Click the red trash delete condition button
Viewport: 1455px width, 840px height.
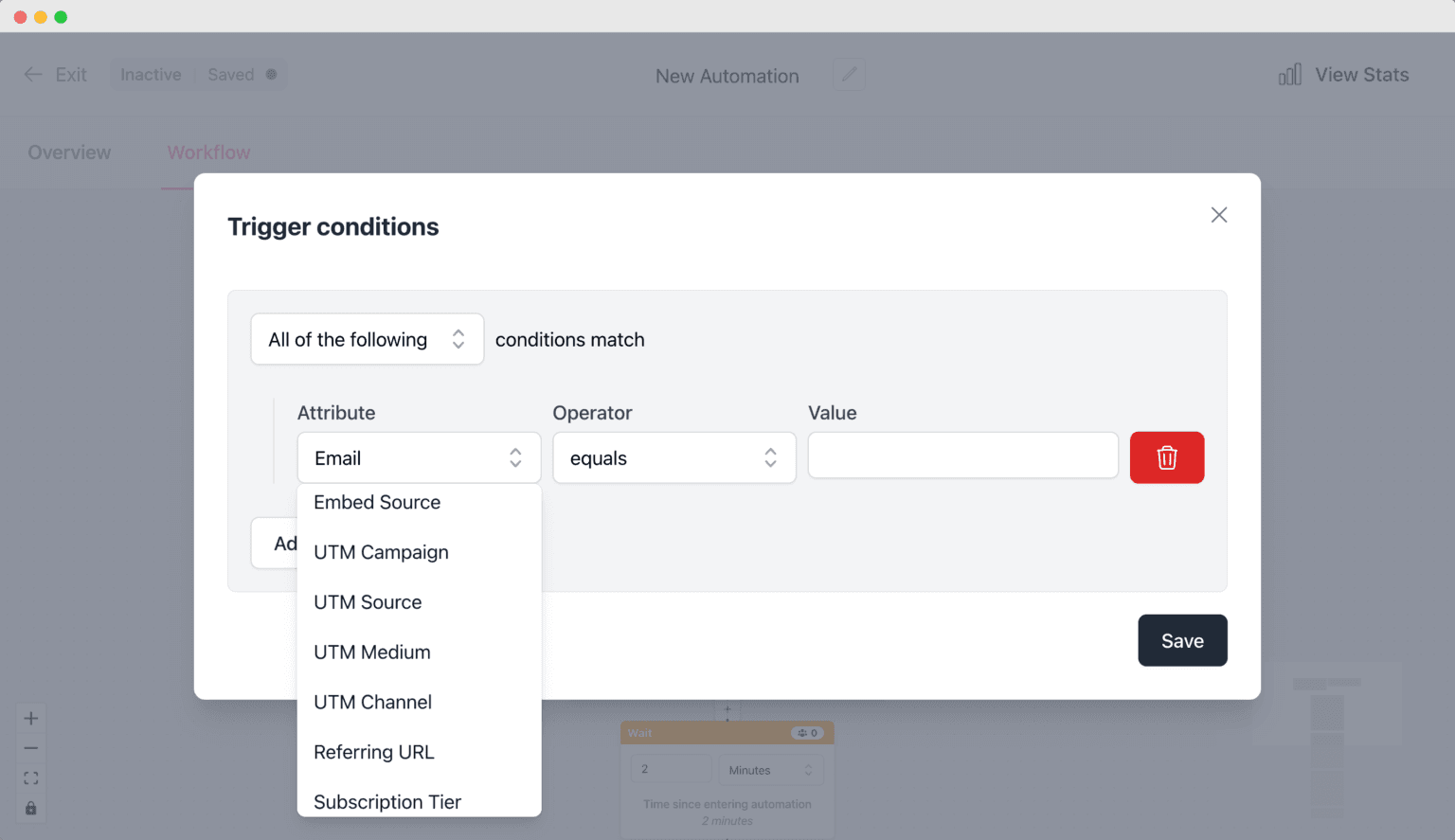pos(1166,457)
